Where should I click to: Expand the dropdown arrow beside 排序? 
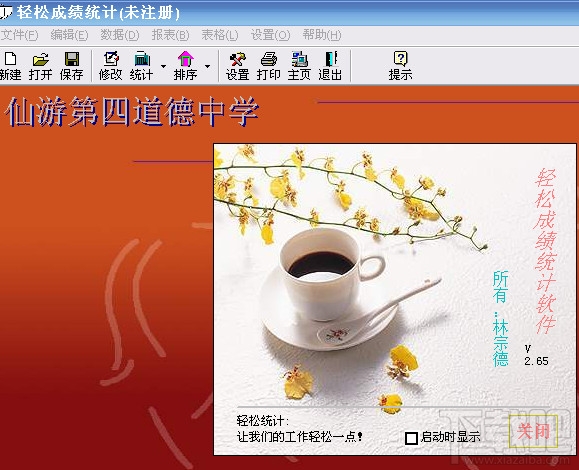tap(208, 66)
